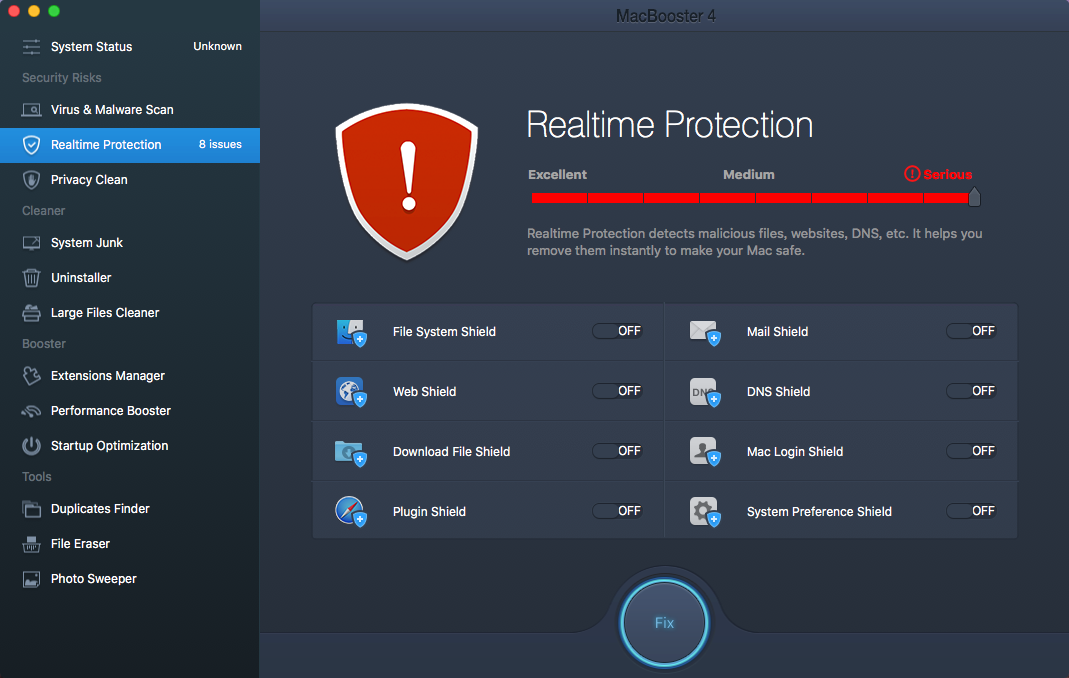1069x678 pixels.
Task: Click the System Status sliders icon
Action: [31, 46]
